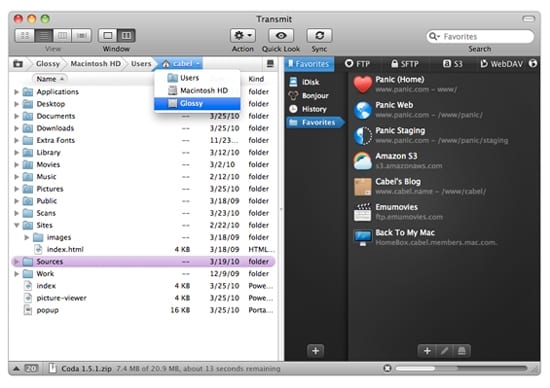Screen dimensions: 550x388
Task: Open search magnifier options dropdown
Action: point(435,36)
